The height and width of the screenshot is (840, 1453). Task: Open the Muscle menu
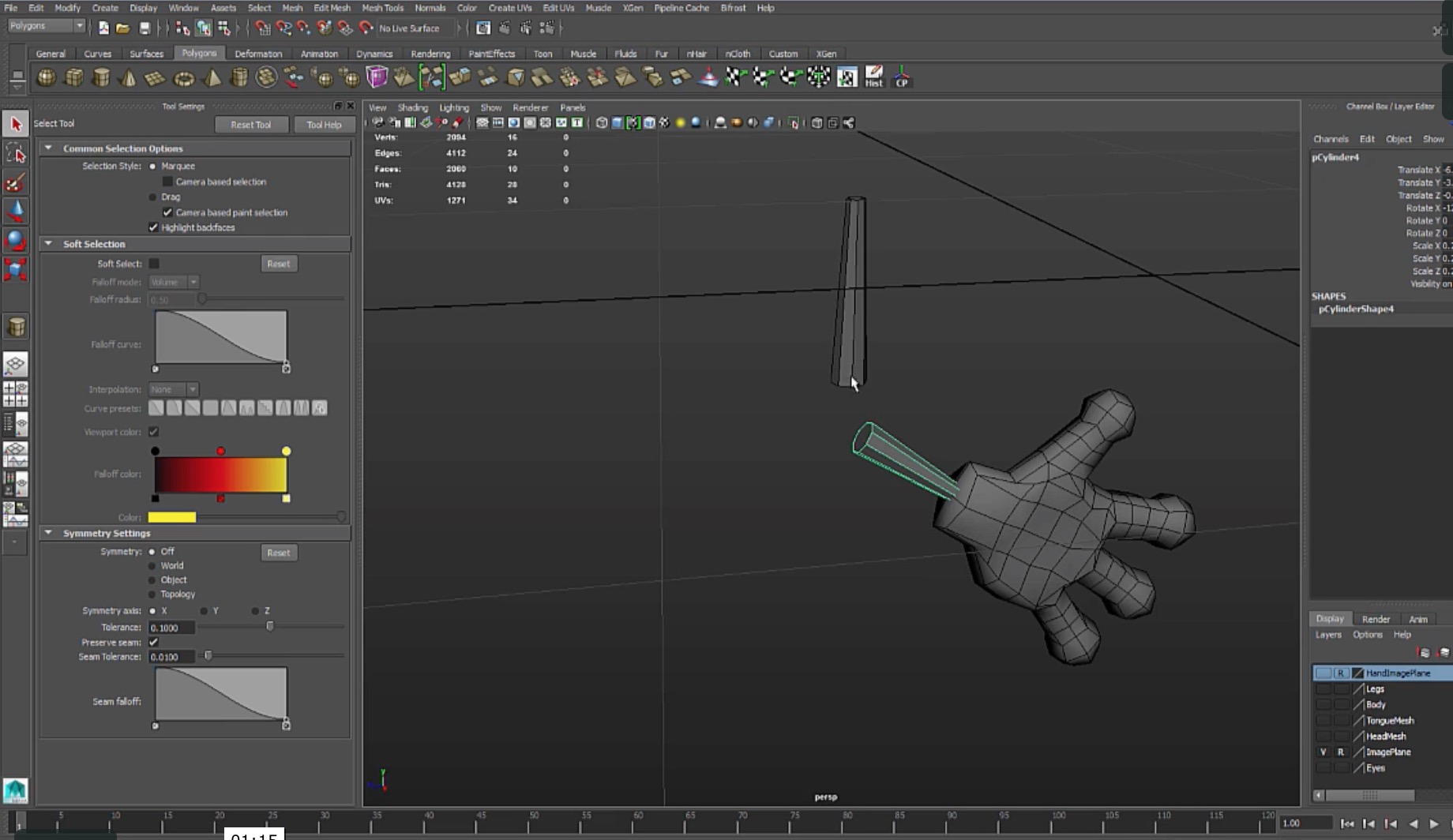(x=599, y=7)
